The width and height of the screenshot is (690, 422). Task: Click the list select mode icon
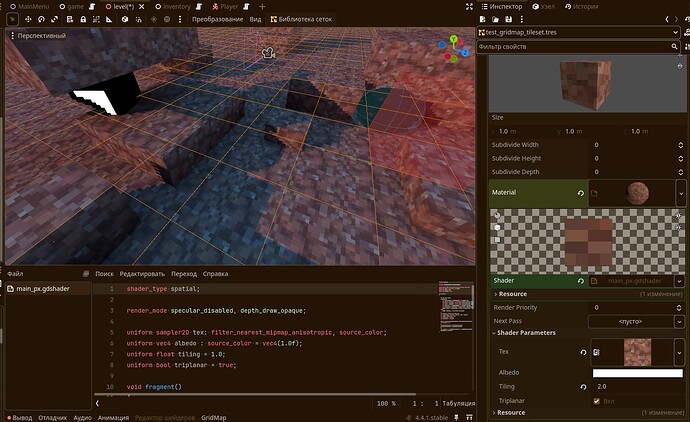pos(70,19)
